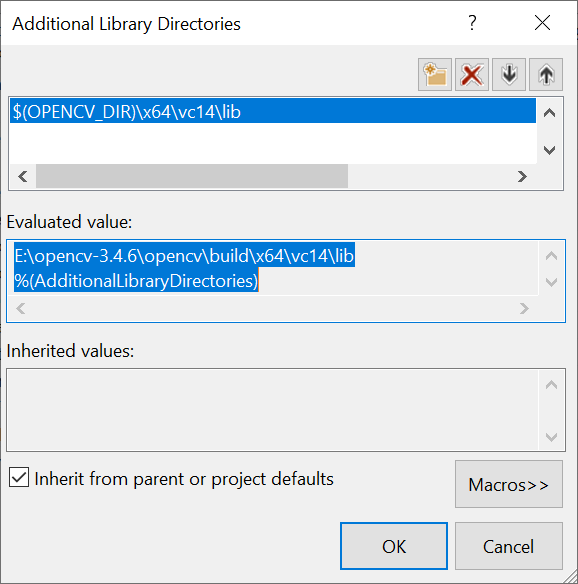Toggle Inherit from parent or project defaults
This screenshot has height=584, width=578.
pos(19,477)
